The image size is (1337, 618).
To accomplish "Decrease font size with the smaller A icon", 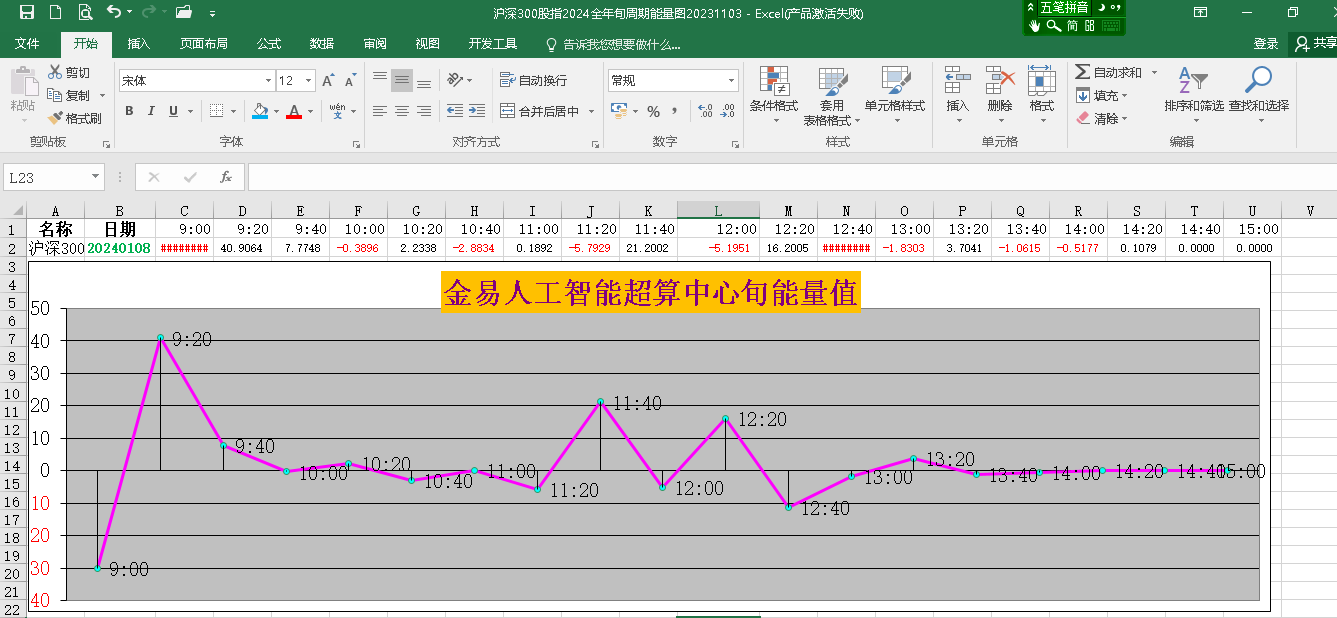I will 350,81.
